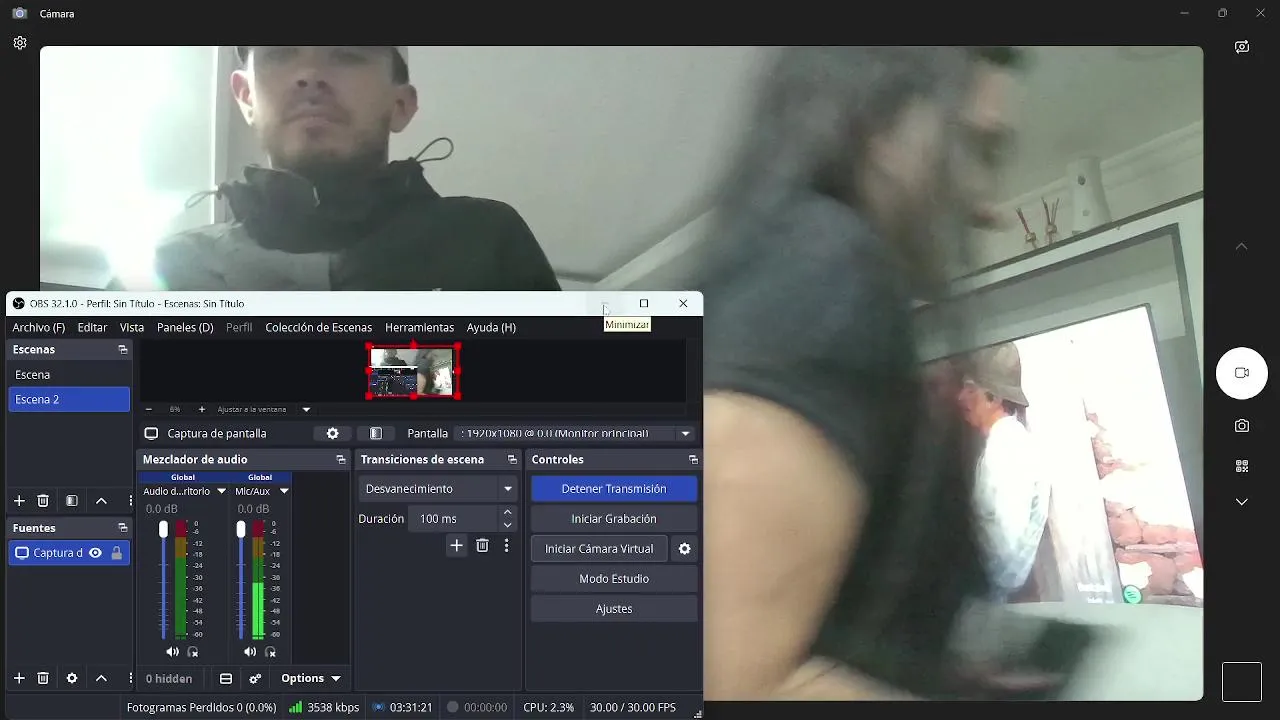Screen dimensions: 1280x720
Task: Open audio mixer Options dropdown
Action: pyautogui.click(x=311, y=679)
